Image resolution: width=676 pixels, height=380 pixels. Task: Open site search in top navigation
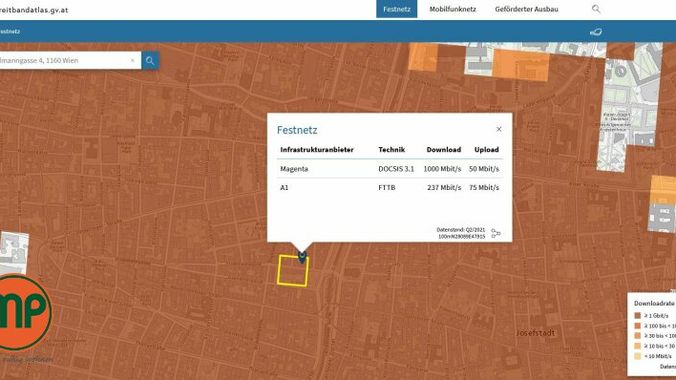pyautogui.click(x=596, y=9)
